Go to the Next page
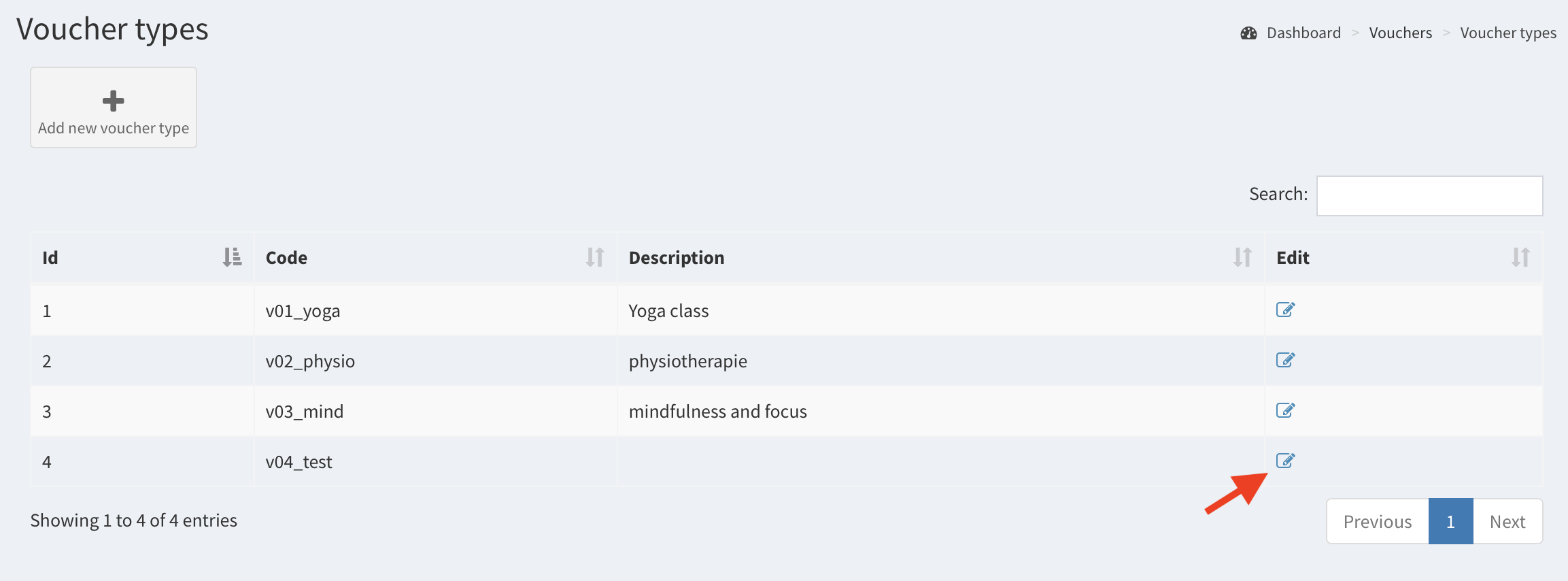The image size is (1568, 581). click(1507, 522)
